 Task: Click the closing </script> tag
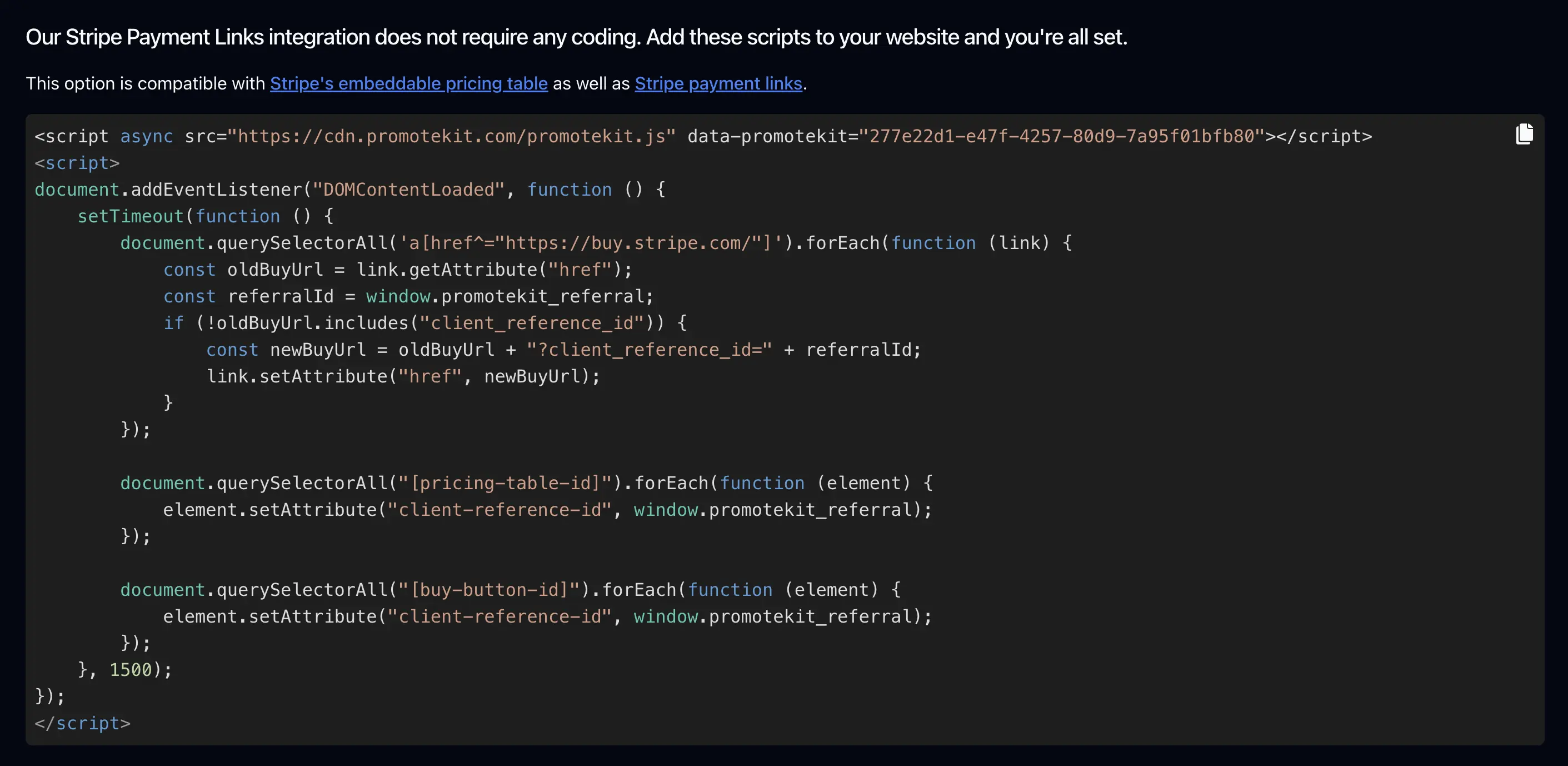[x=82, y=723]
